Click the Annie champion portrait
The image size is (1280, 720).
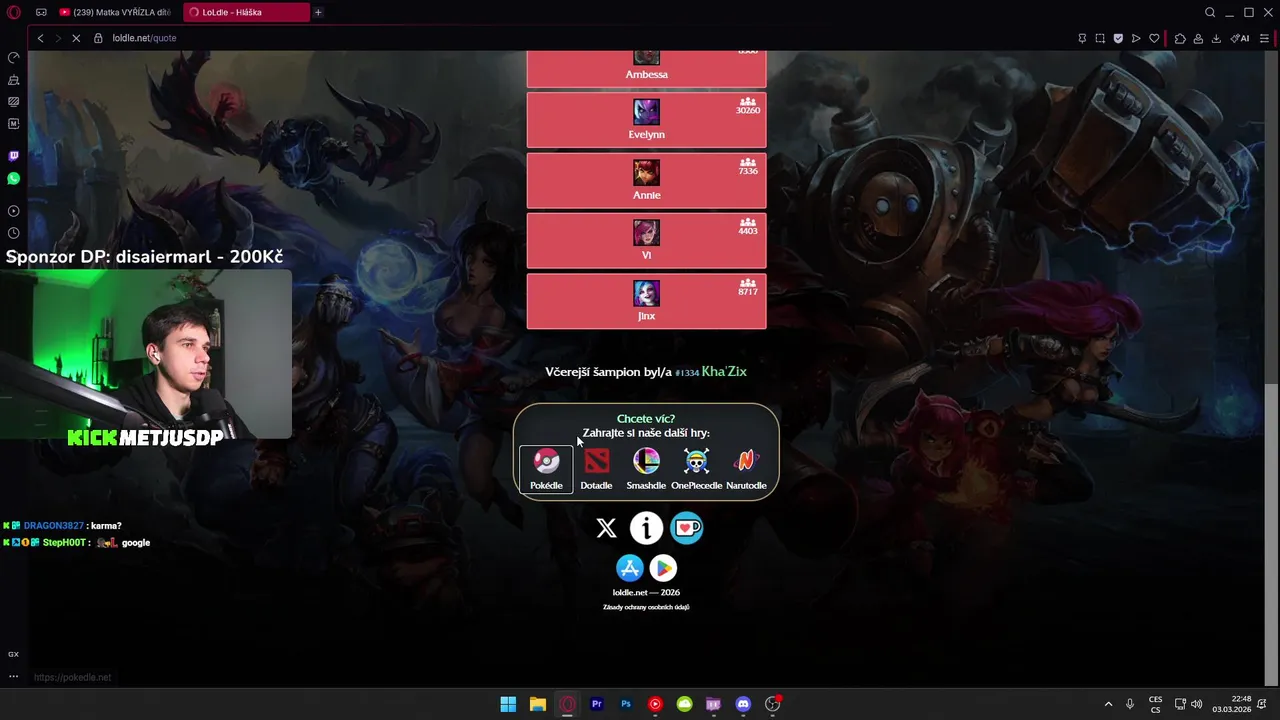(646, 172)
